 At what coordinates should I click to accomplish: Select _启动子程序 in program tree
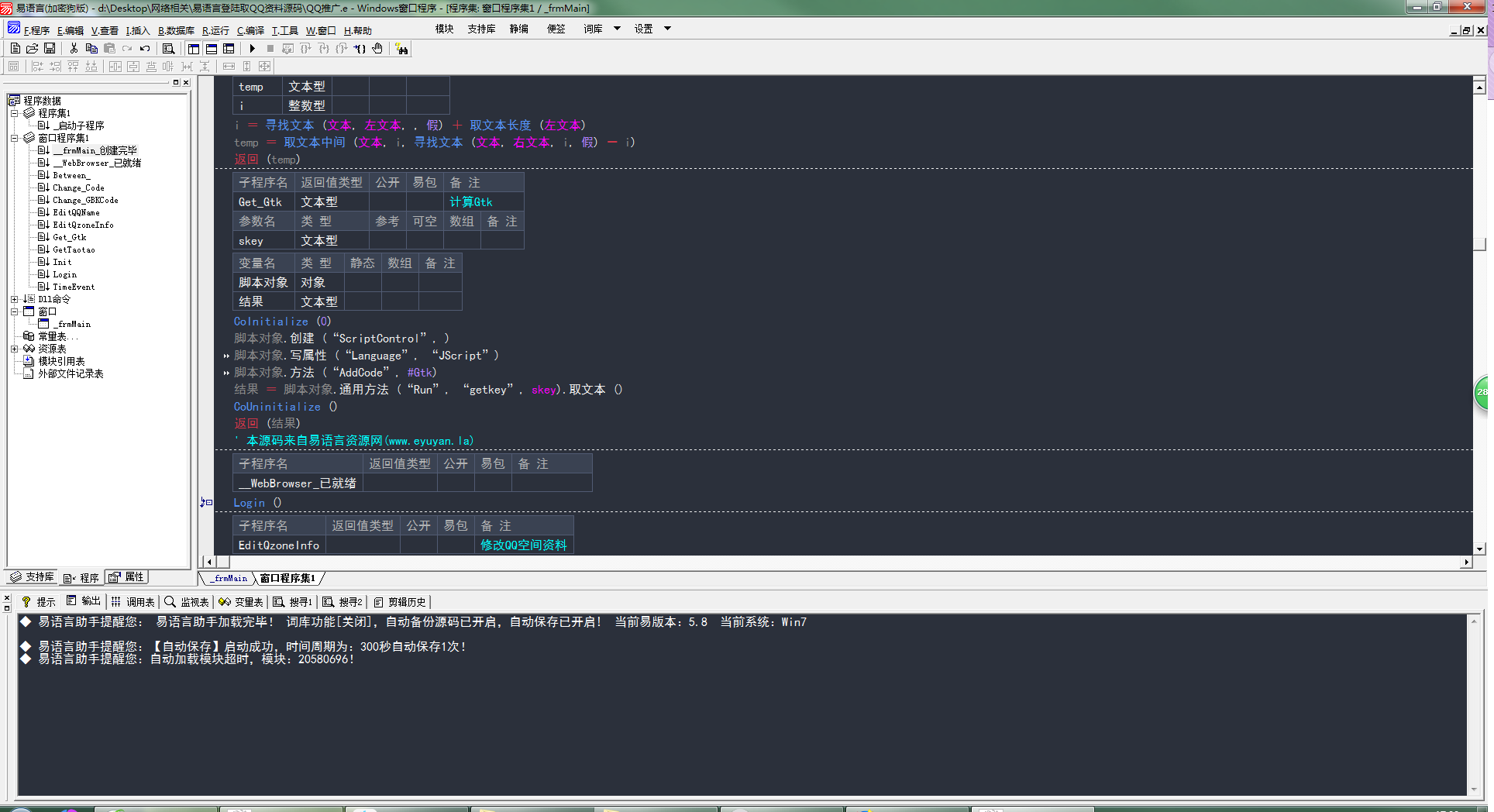pyautogui.click(x=77, y=126)
